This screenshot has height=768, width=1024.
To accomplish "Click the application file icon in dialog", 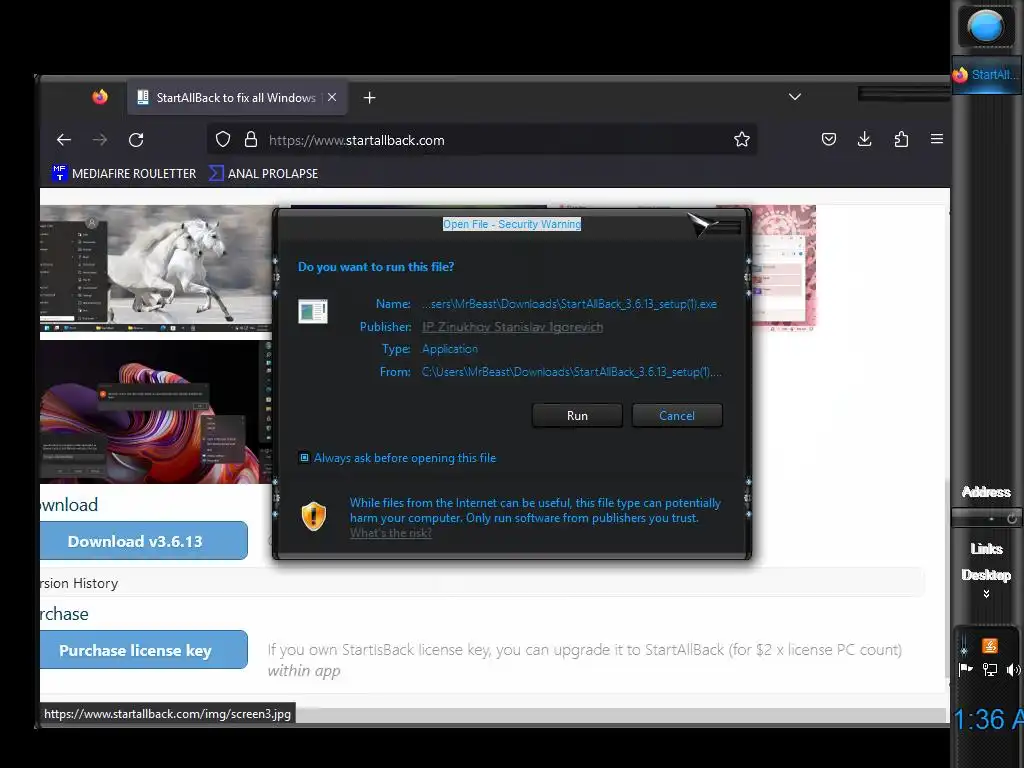I will [313, 312].
